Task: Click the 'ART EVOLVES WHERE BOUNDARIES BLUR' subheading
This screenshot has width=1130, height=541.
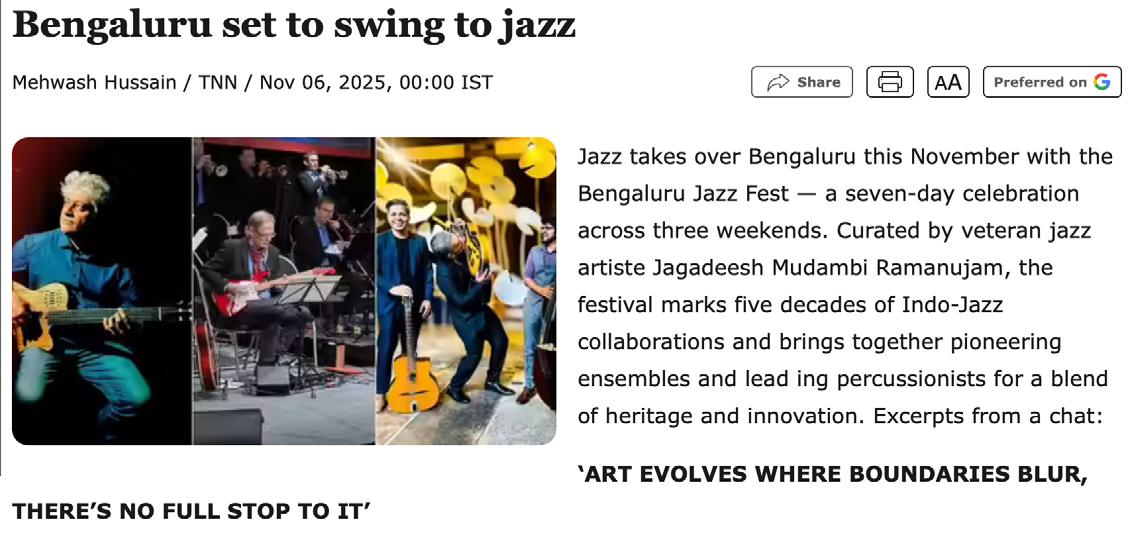Action: coord(832,475)
